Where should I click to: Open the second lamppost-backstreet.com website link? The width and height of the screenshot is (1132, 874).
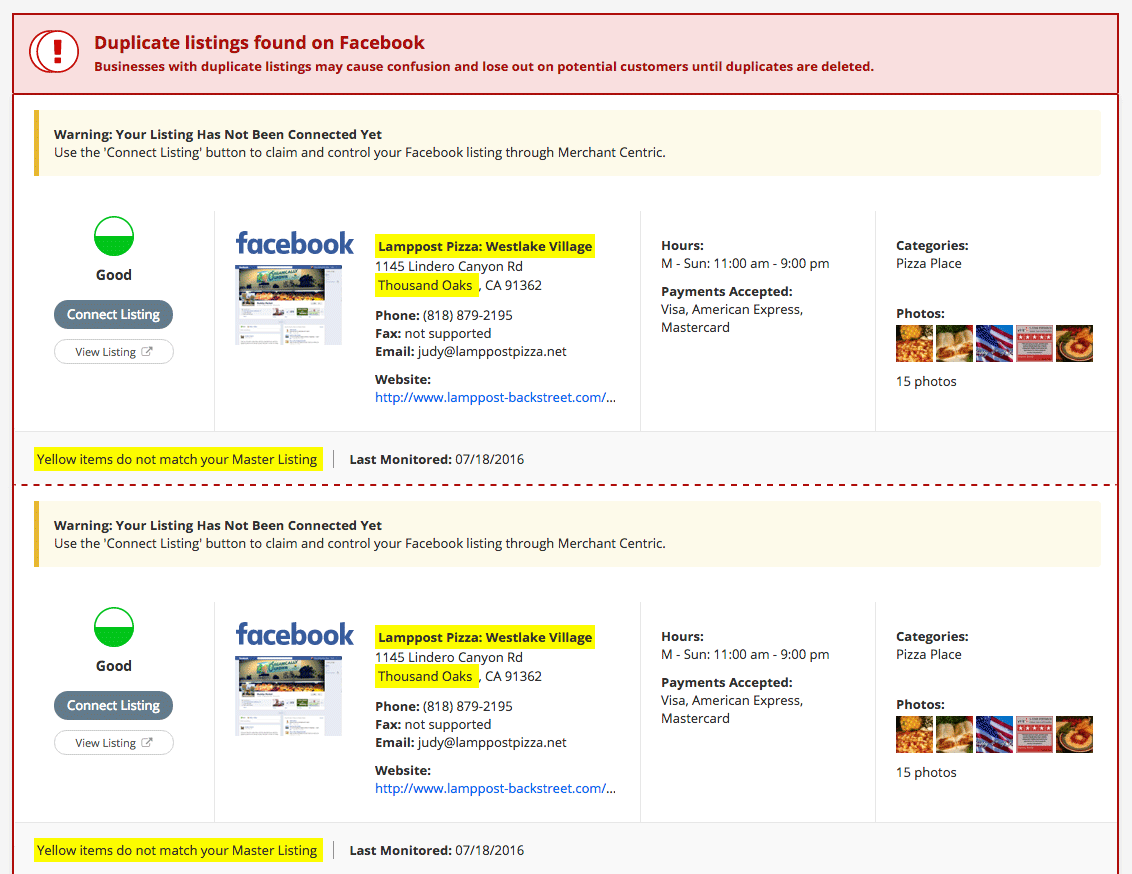click(495, 789)
